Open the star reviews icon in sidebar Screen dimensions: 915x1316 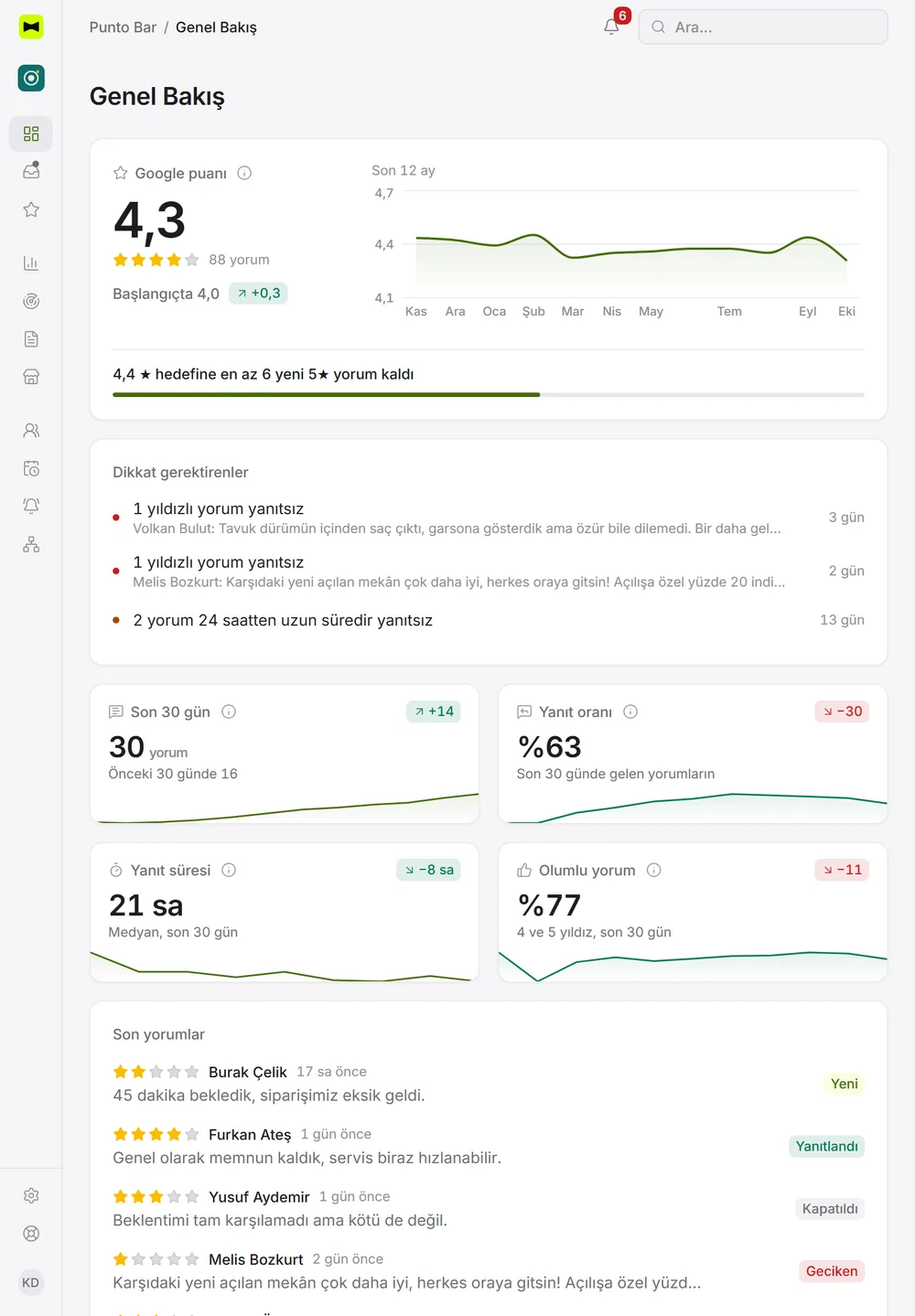31,209
